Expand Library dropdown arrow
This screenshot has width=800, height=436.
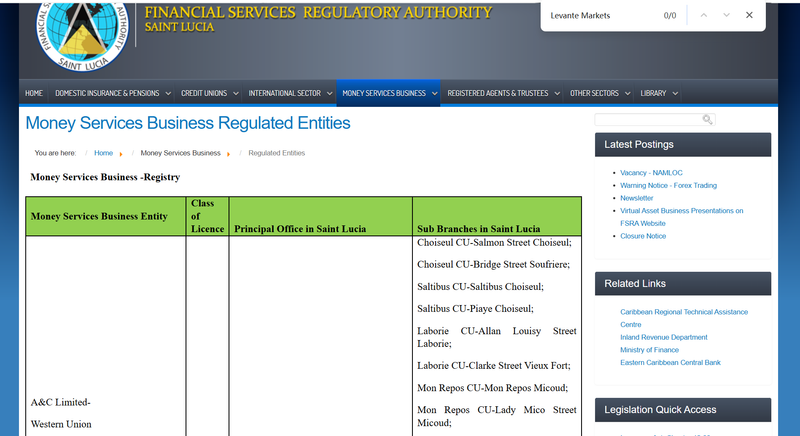675,93
